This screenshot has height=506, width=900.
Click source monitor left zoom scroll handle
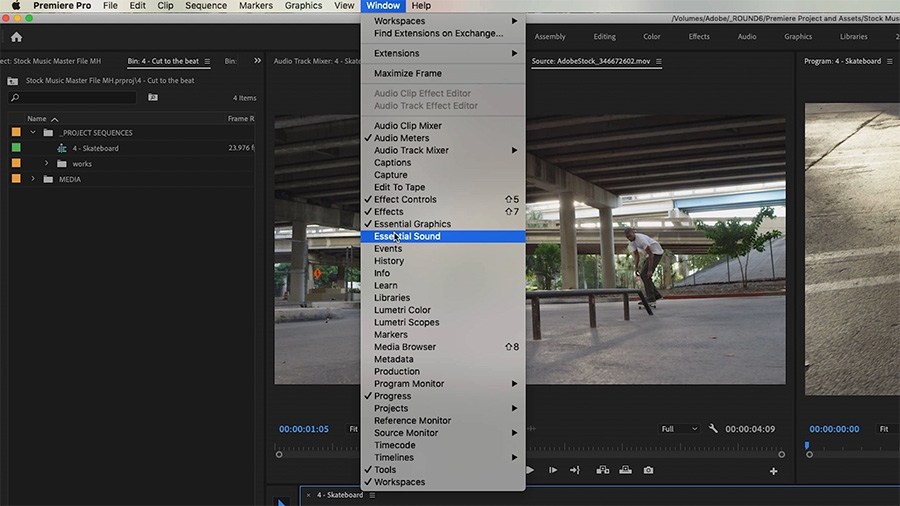279,454
